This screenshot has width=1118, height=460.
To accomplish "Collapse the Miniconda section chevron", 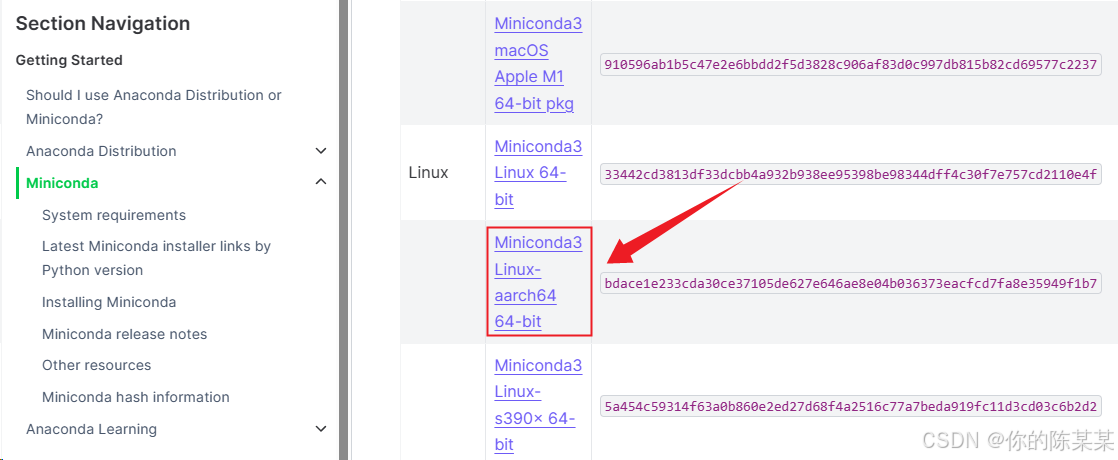I will click(321, 183).
